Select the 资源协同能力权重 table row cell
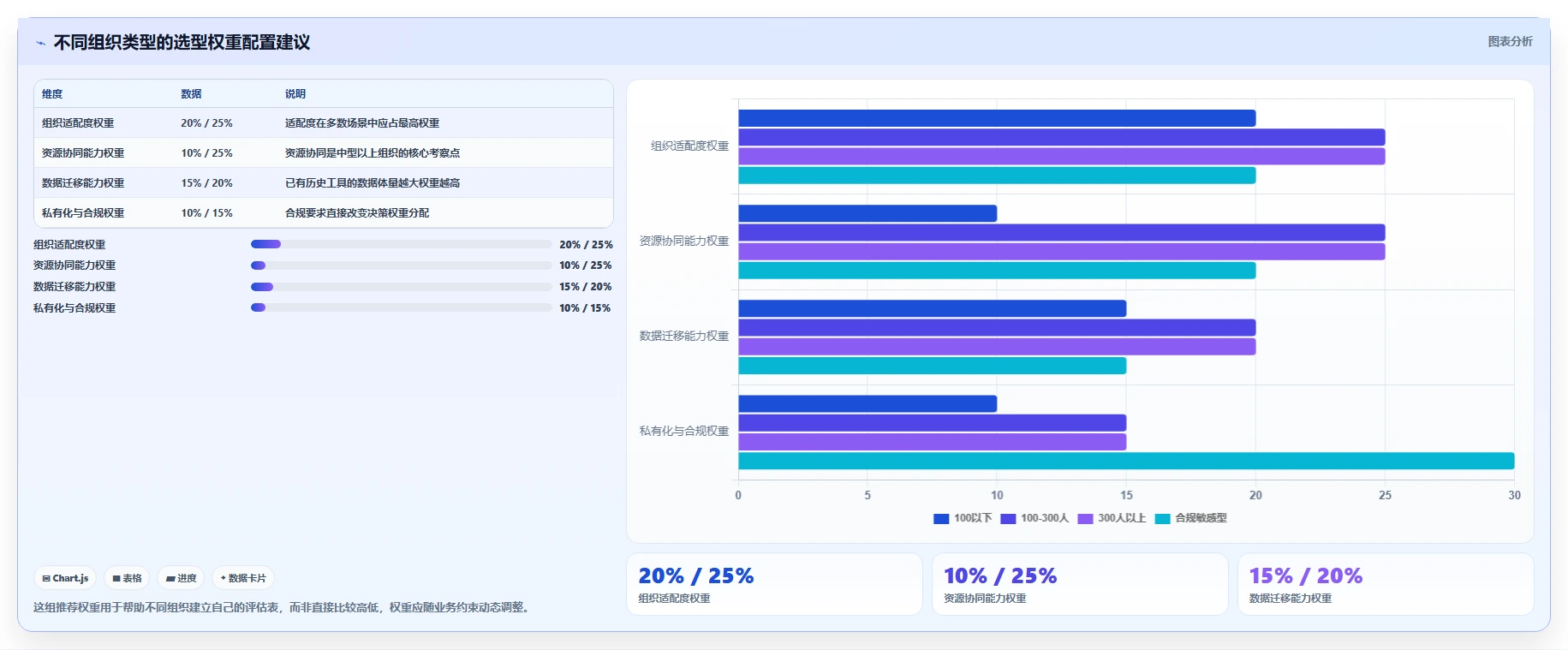Viewport: 1568px width, 650px height. (83, 153)
